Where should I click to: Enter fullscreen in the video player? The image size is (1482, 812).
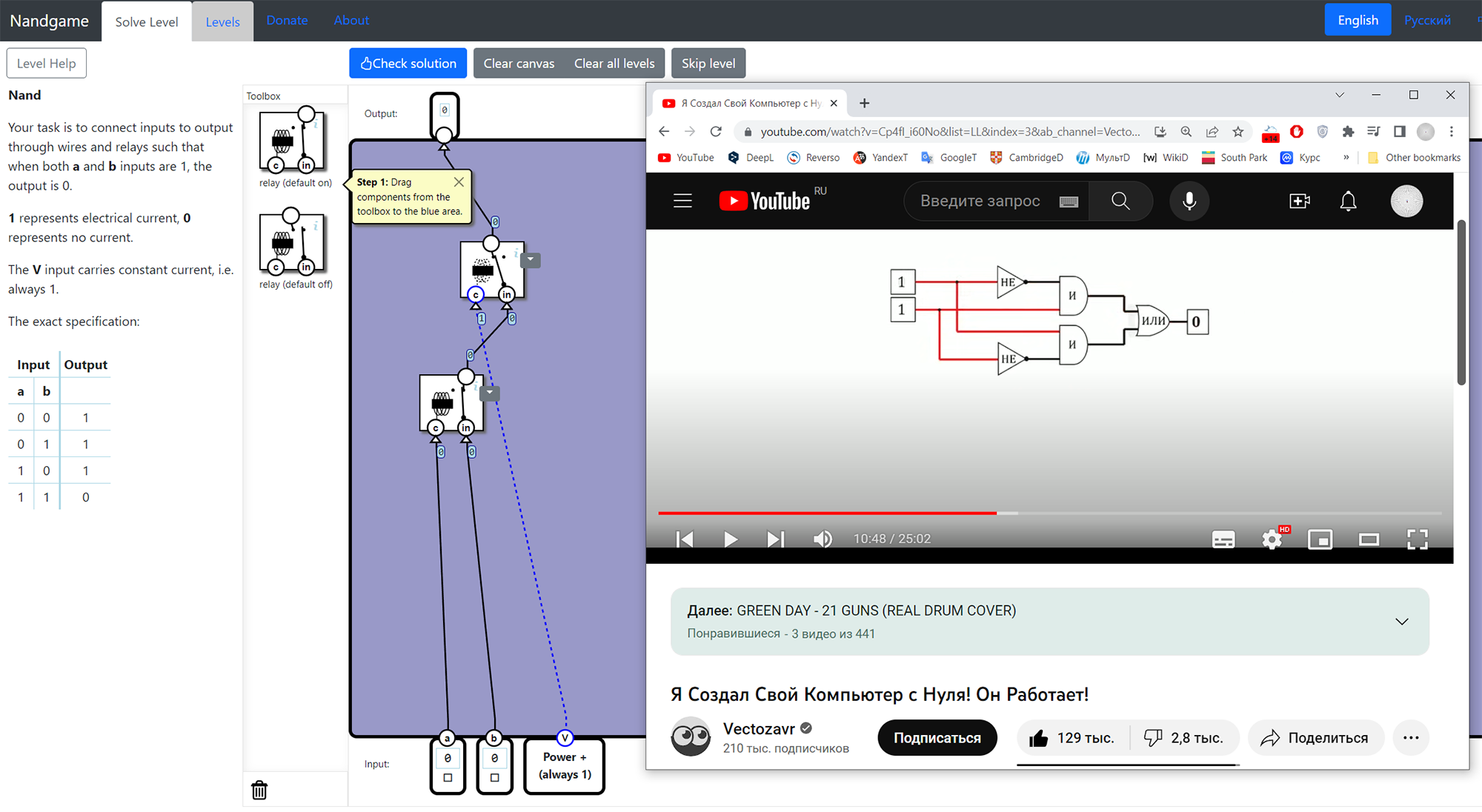[1417, 539]
